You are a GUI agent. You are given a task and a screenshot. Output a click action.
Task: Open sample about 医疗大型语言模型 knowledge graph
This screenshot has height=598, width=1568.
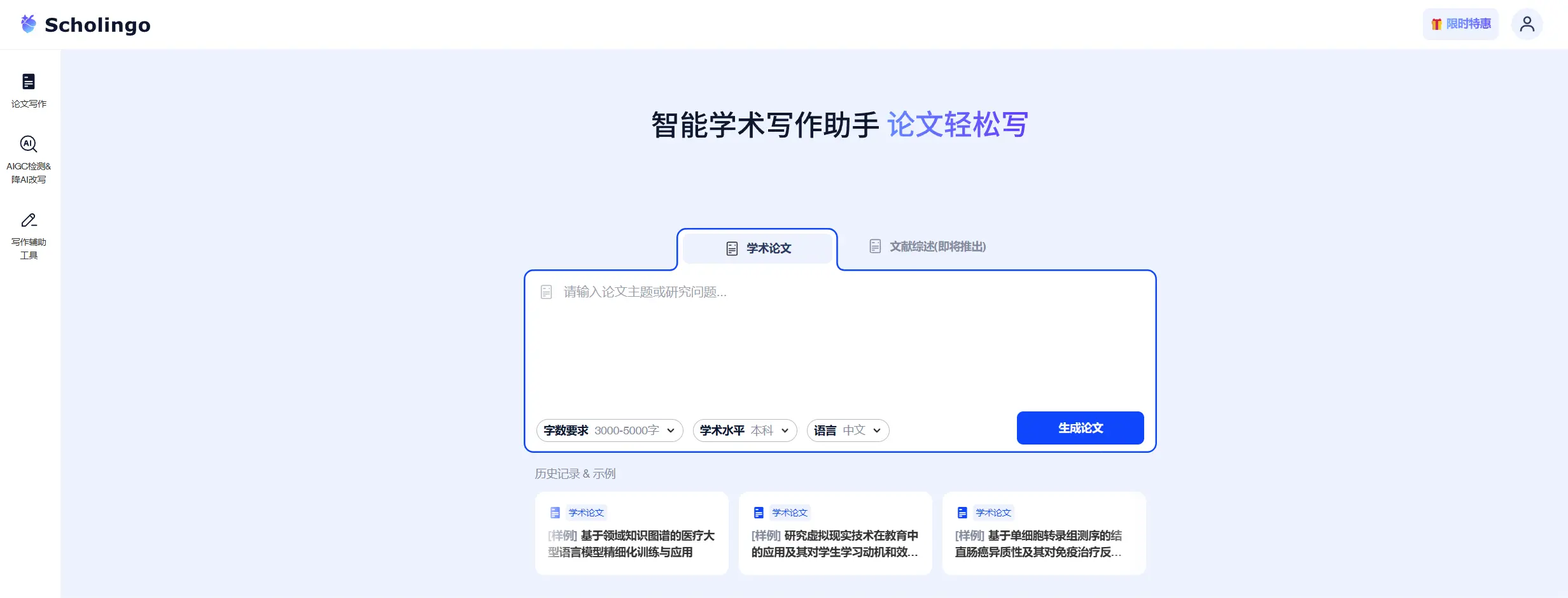631,544
